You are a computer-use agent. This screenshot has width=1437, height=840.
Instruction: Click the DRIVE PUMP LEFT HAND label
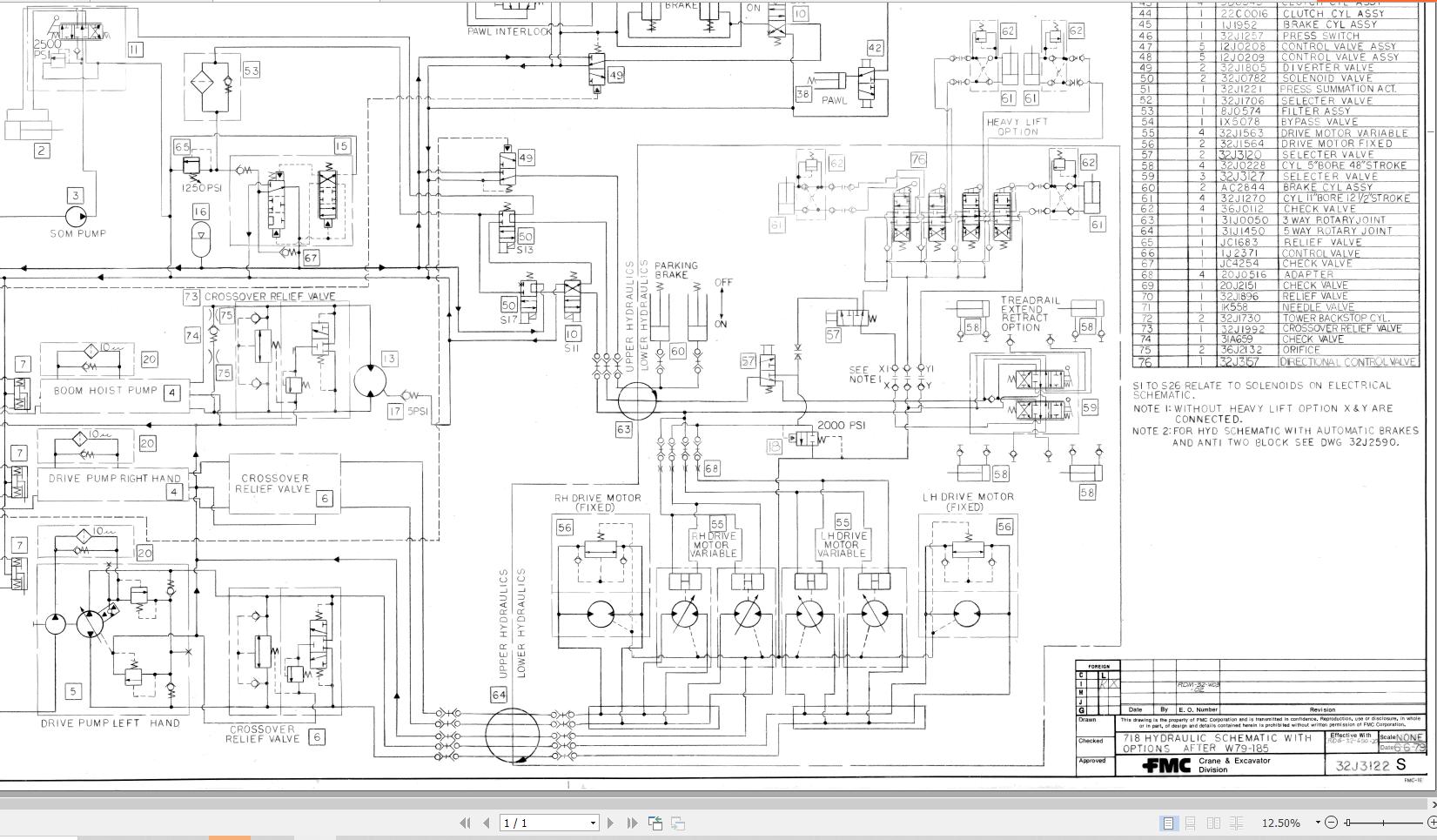point(111,722)
